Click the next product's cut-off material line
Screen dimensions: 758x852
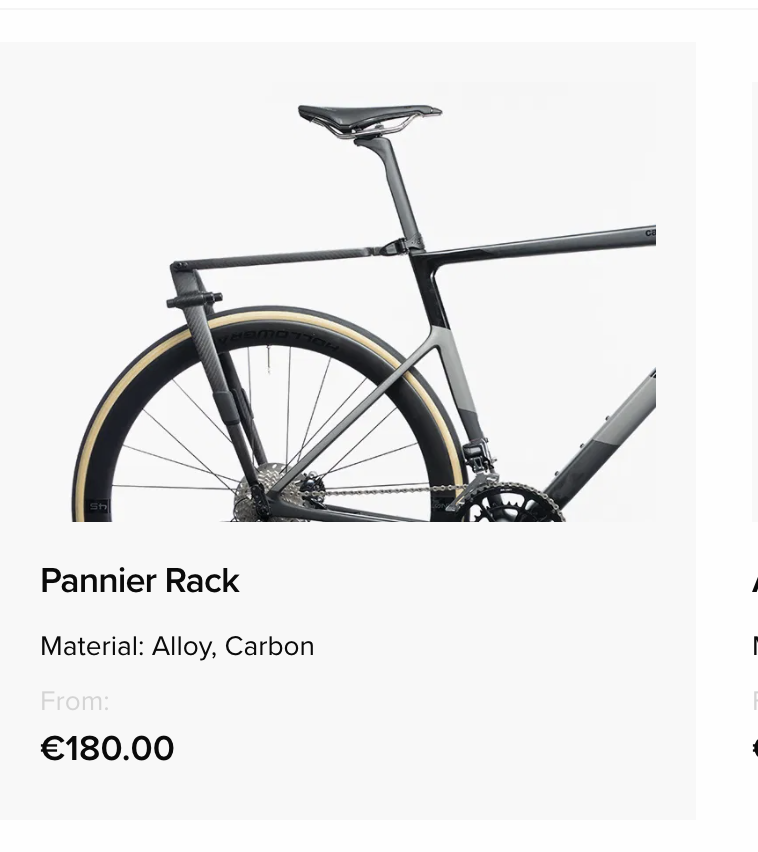click(755, 646)
